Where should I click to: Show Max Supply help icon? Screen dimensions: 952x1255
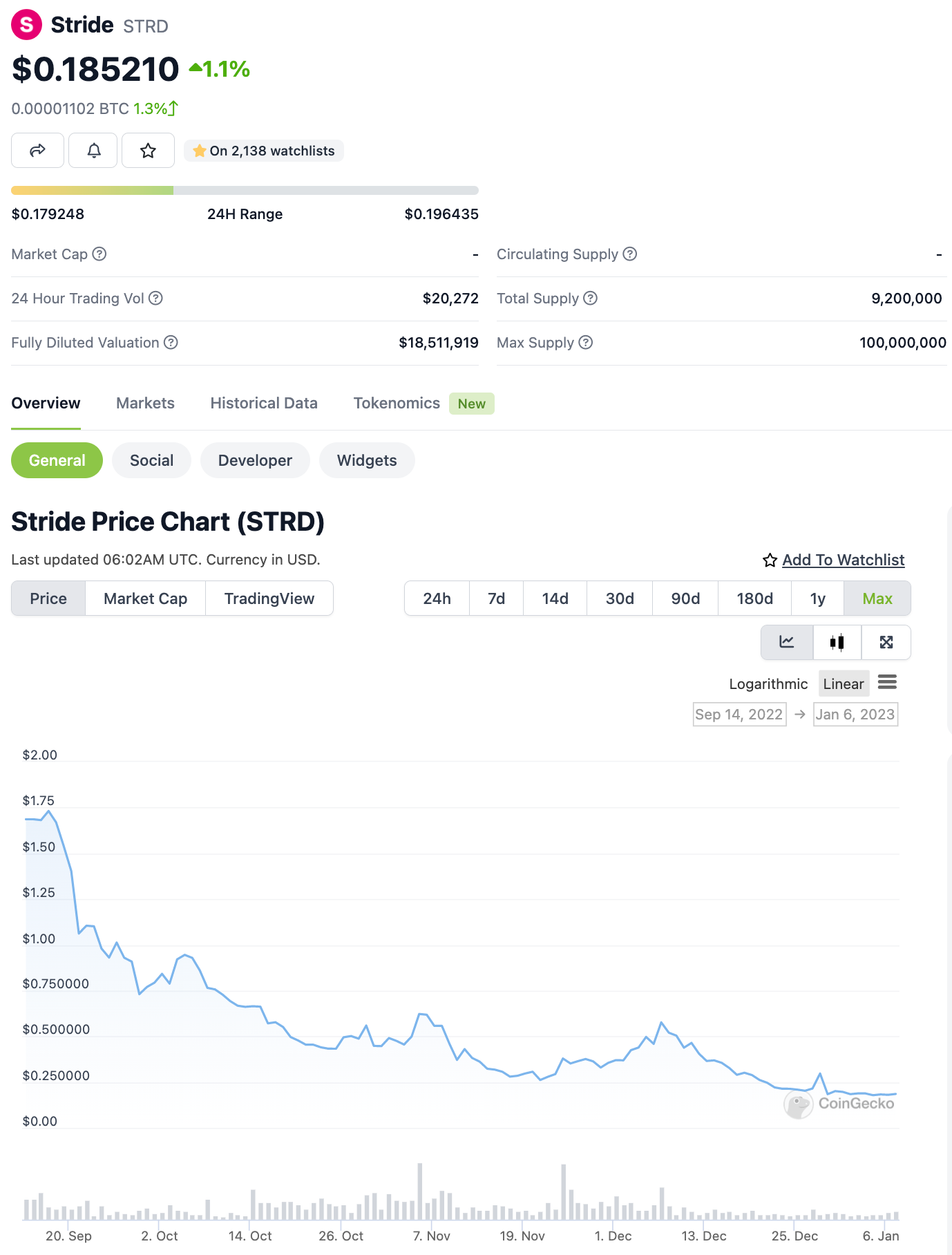pyautogui.click(x=586, y=342)
